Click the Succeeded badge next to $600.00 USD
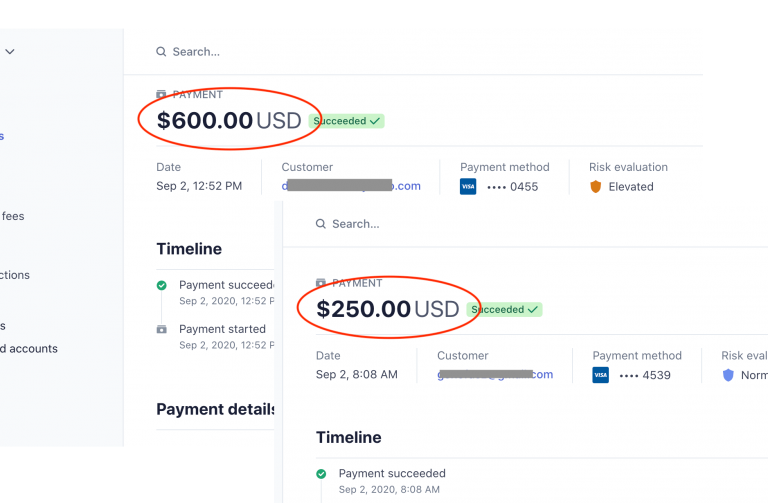 tap(347, 121)
